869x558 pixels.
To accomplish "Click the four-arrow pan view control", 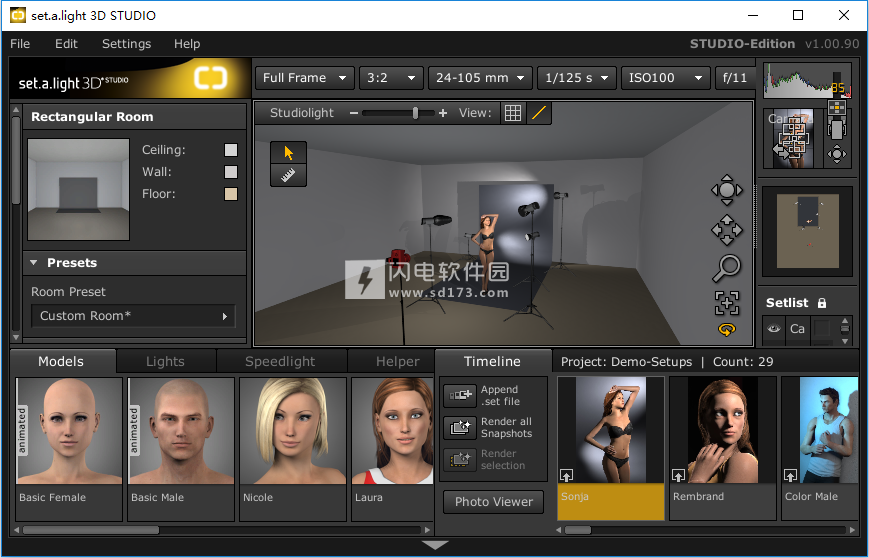I will click(727, 229).
